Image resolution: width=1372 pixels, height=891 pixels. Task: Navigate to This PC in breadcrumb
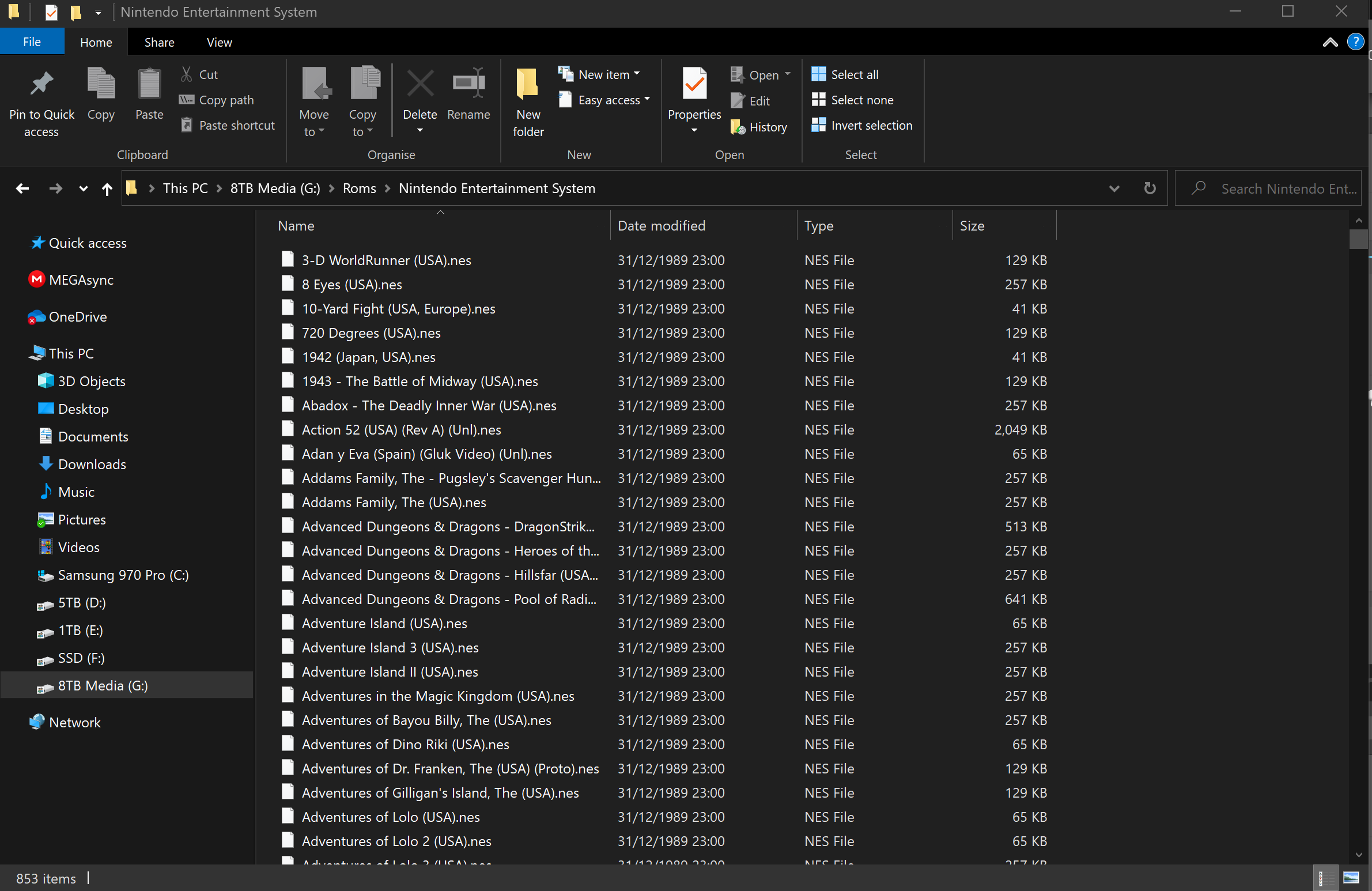[185, 188]
